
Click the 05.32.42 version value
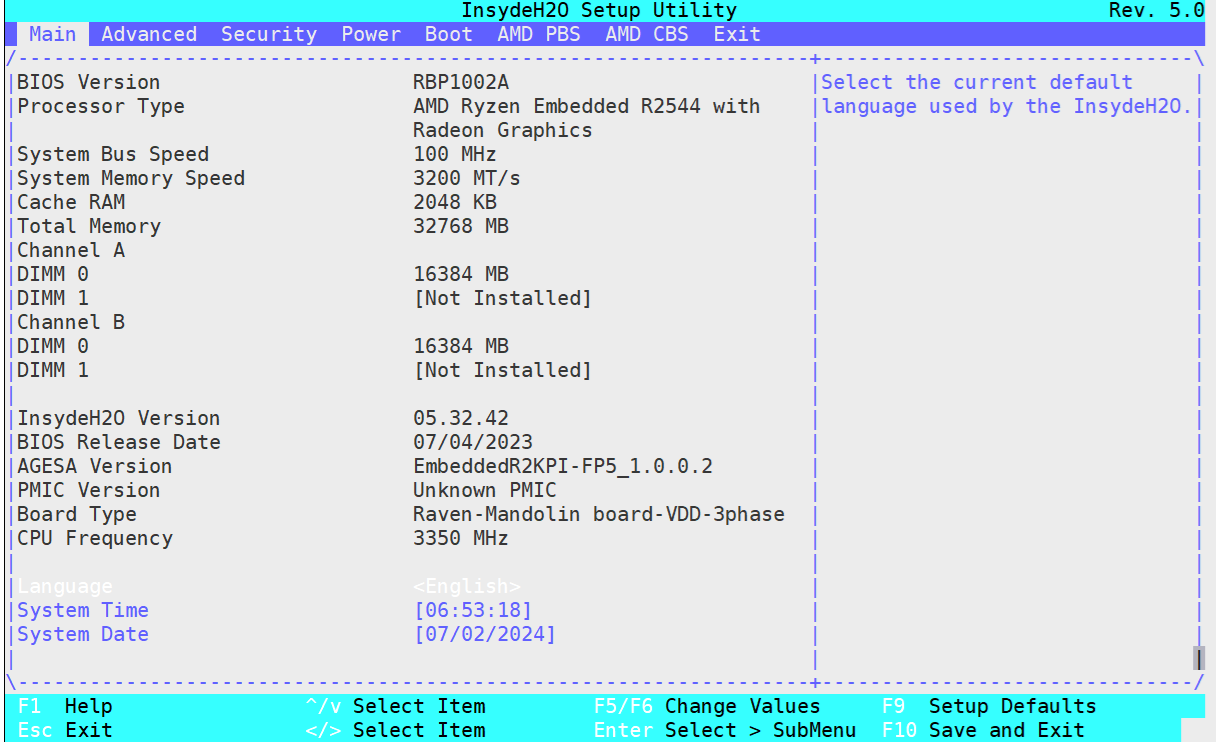pos(461,418)
